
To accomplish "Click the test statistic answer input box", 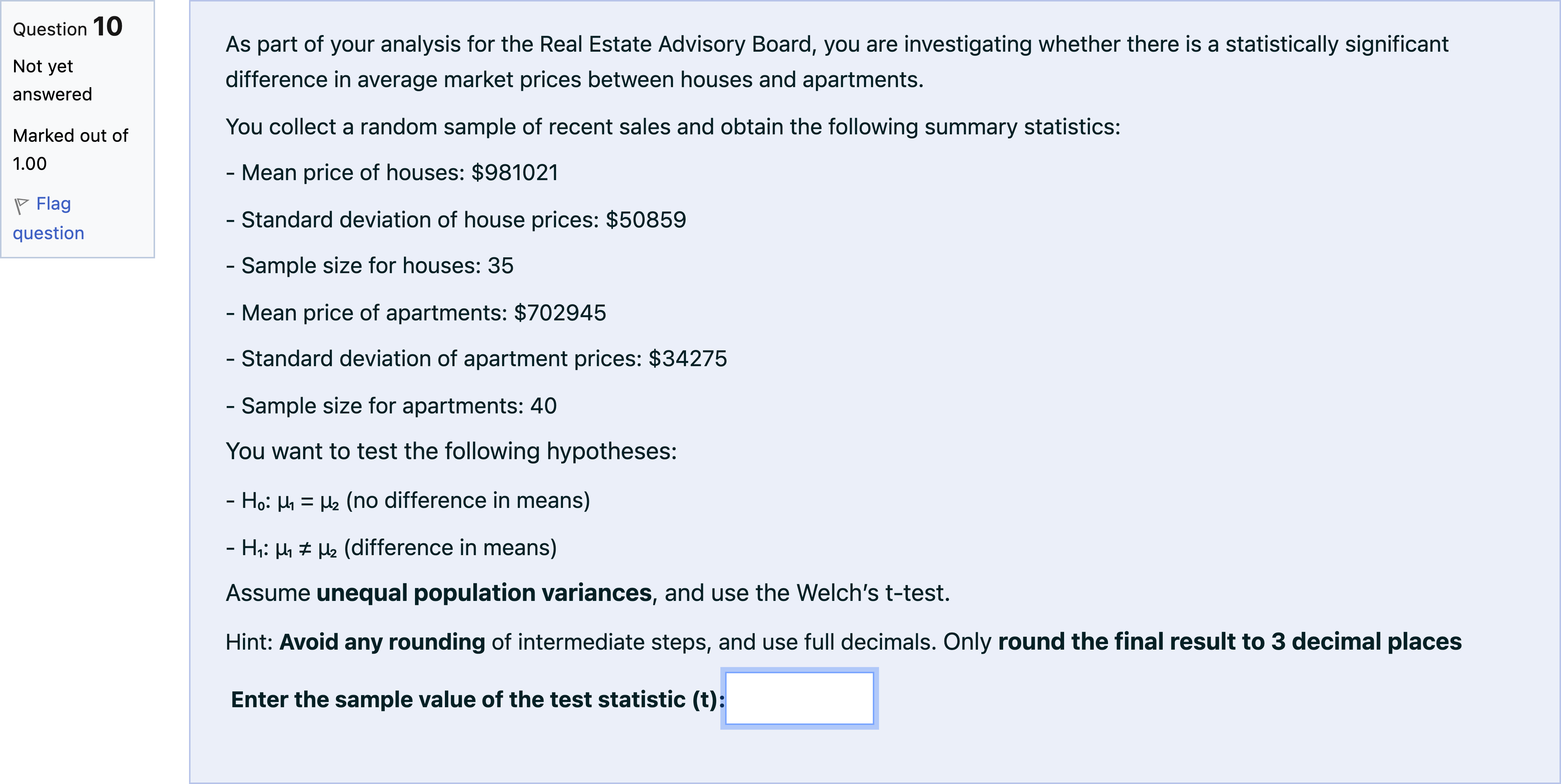I will click(x=799, y=699).
